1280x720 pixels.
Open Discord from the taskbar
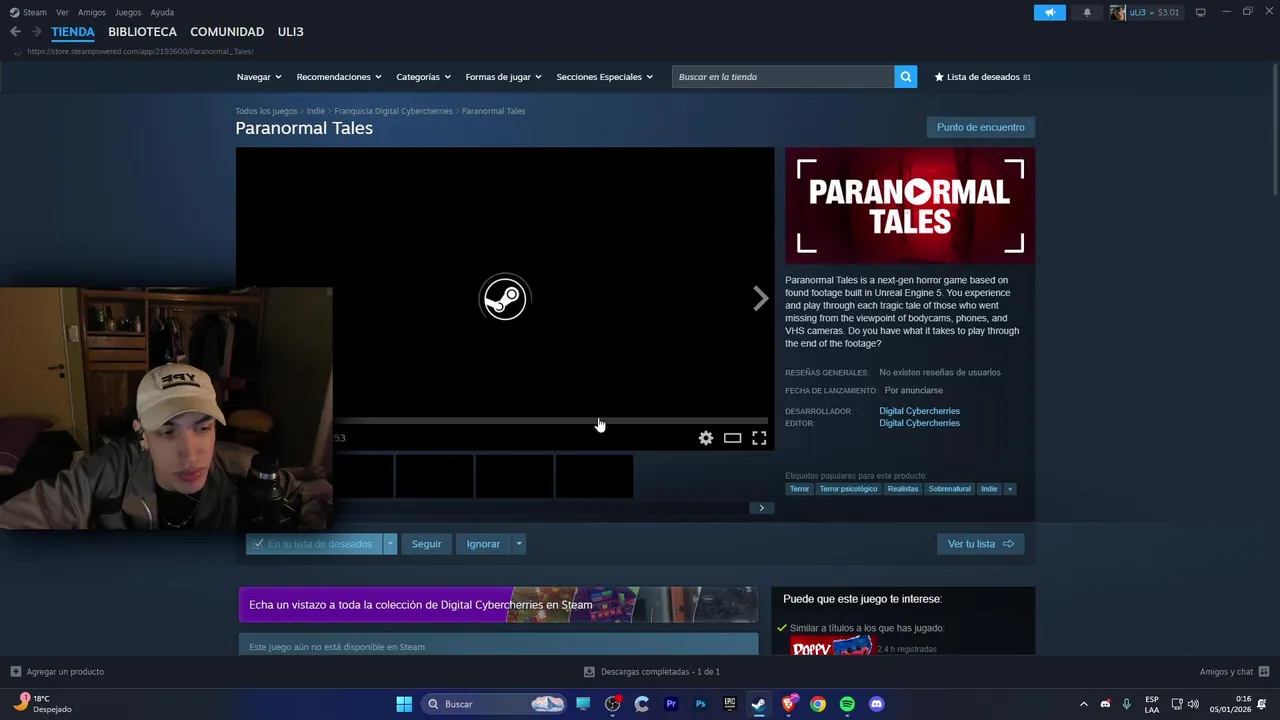click(877, 704)
